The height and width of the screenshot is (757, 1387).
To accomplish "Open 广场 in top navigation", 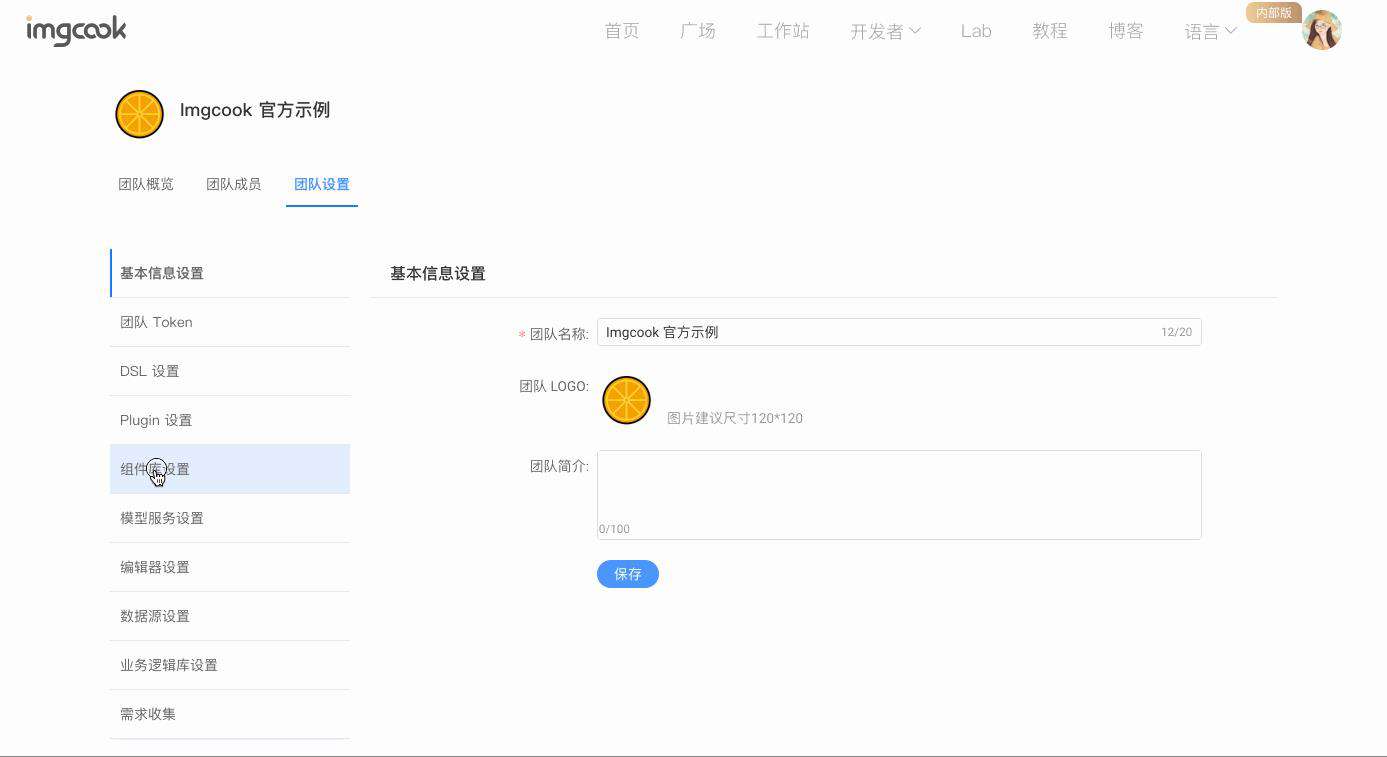I will pyautogui.click(x=698, y=31).
